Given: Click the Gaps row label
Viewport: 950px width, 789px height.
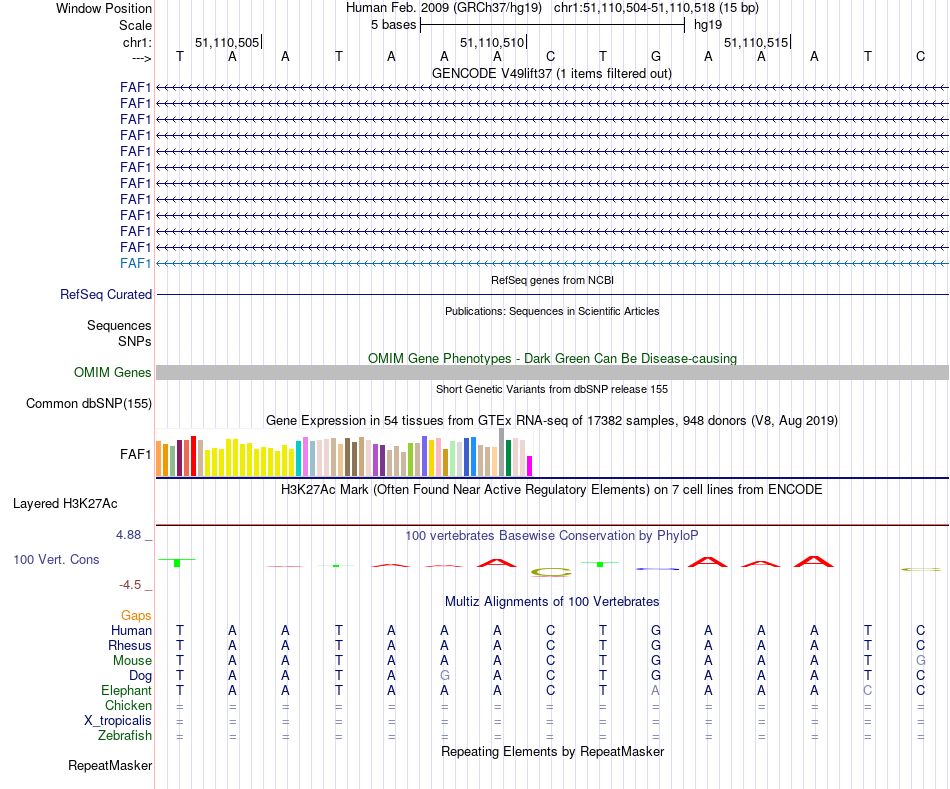Looking at the screenshot, I should pyautogui.click(x=136, y=616).
